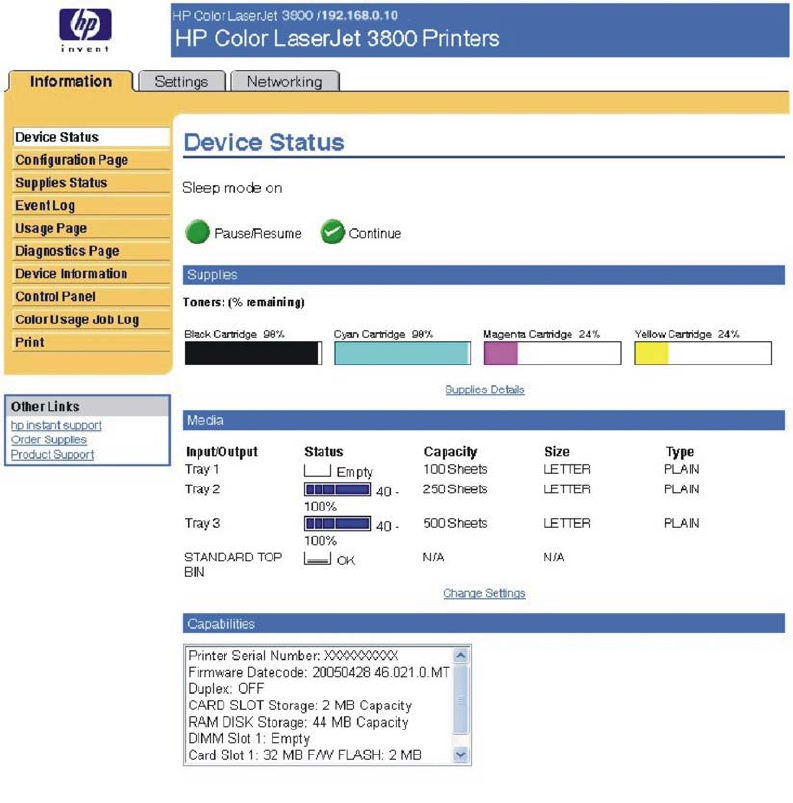The height and width of the screenshot is (803, 793).
Task: Click the Media section header
Action: [x=484, y=420]
